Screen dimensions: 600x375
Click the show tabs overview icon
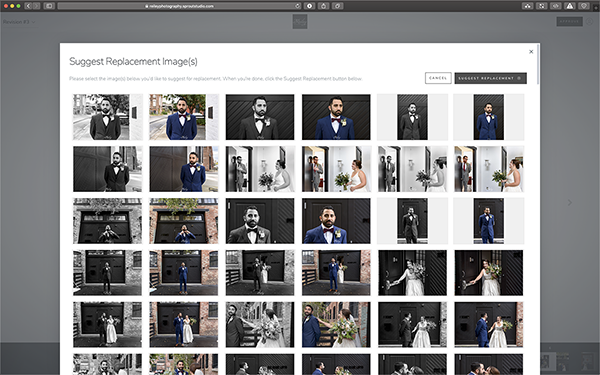point(338,6)
